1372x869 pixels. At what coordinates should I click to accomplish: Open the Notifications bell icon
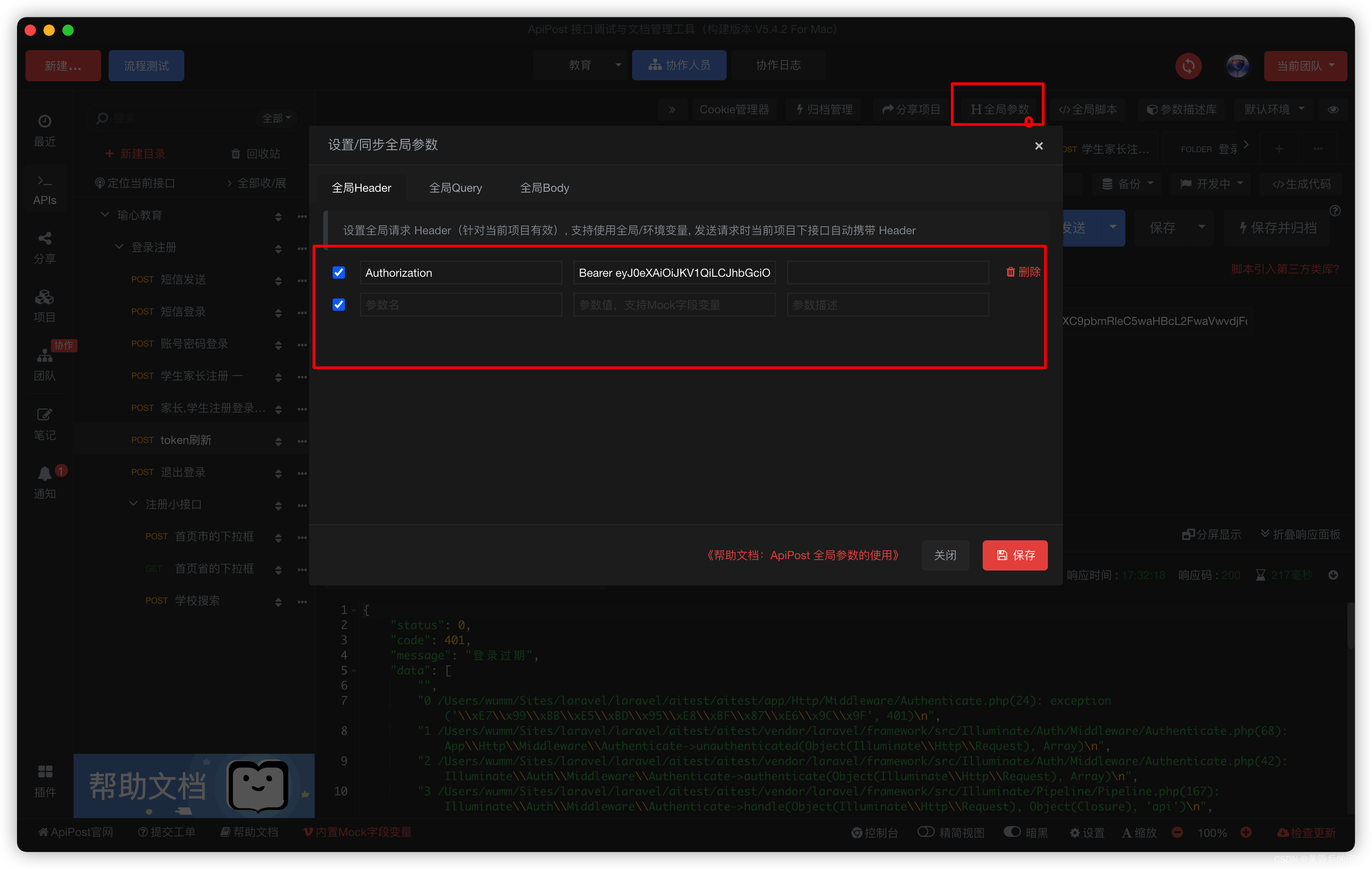tap(44, 473)
